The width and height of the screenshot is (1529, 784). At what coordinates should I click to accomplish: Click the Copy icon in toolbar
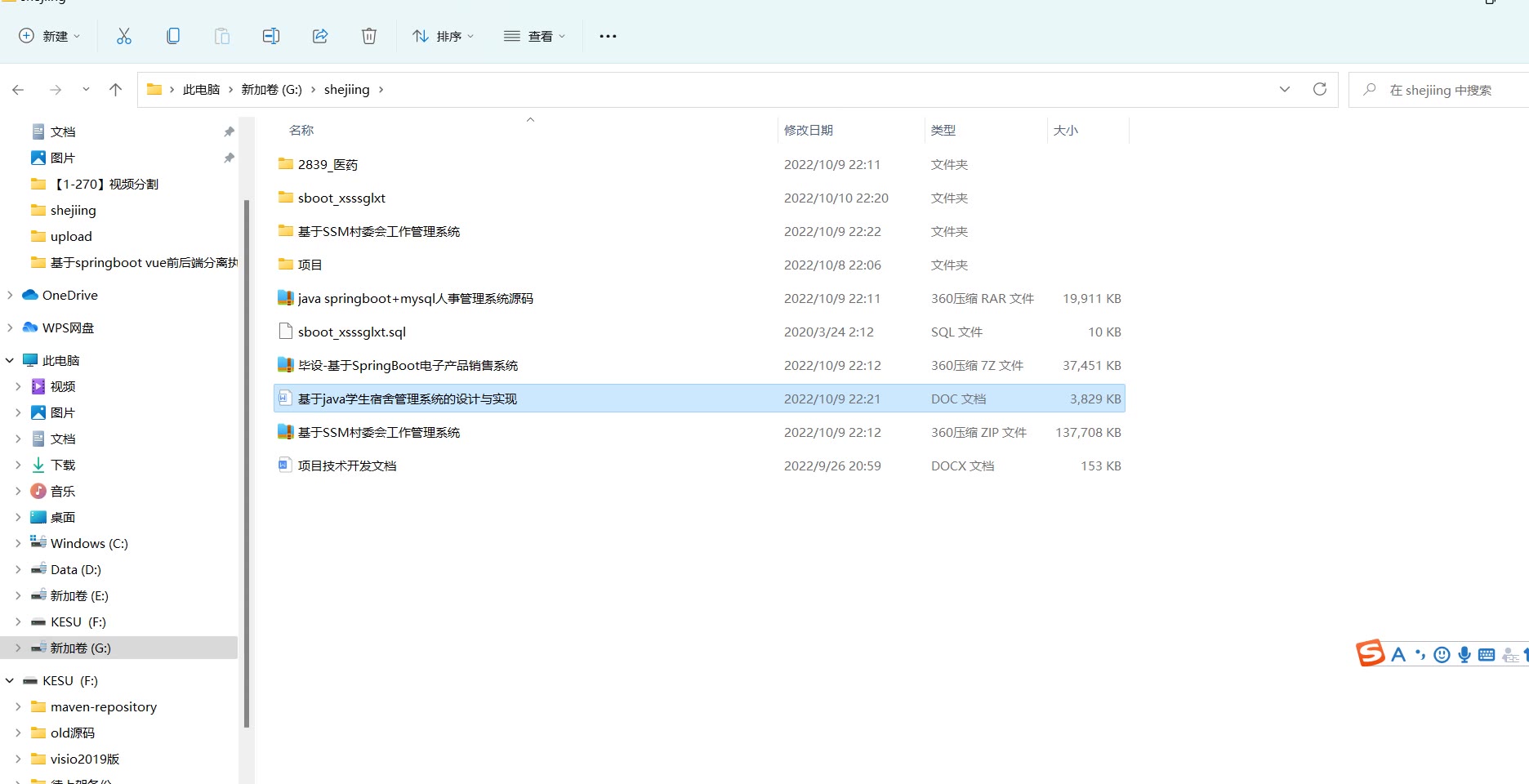click(x=173, y=36)
